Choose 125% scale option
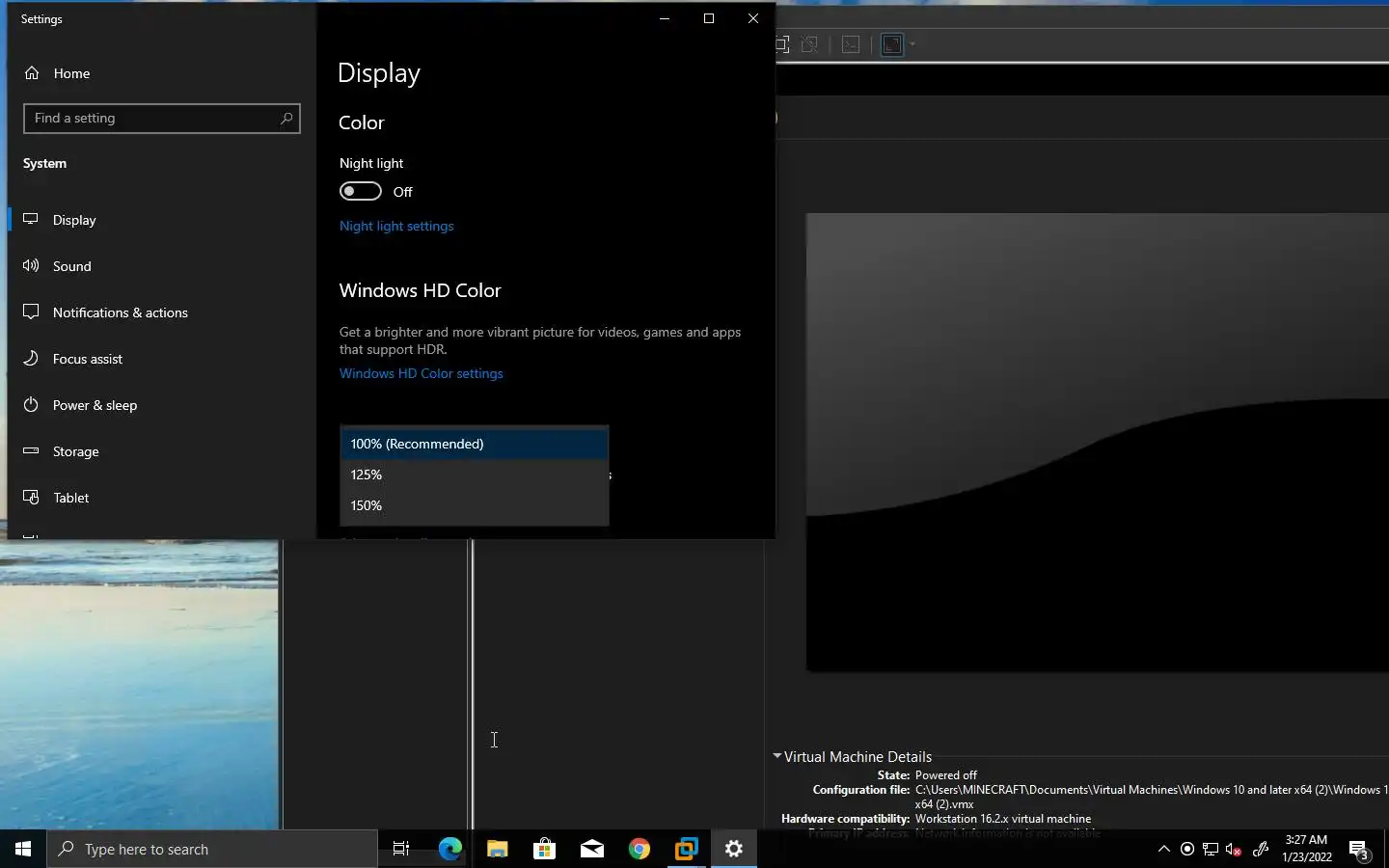 click(x=475, y=475)
